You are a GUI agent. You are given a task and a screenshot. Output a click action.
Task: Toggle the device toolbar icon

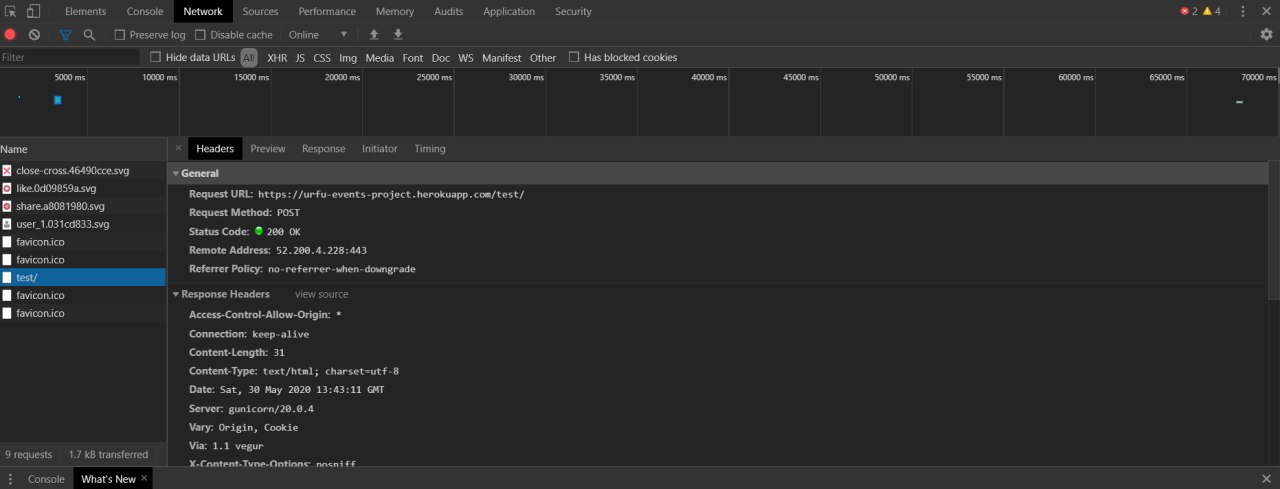click(33, 11)
